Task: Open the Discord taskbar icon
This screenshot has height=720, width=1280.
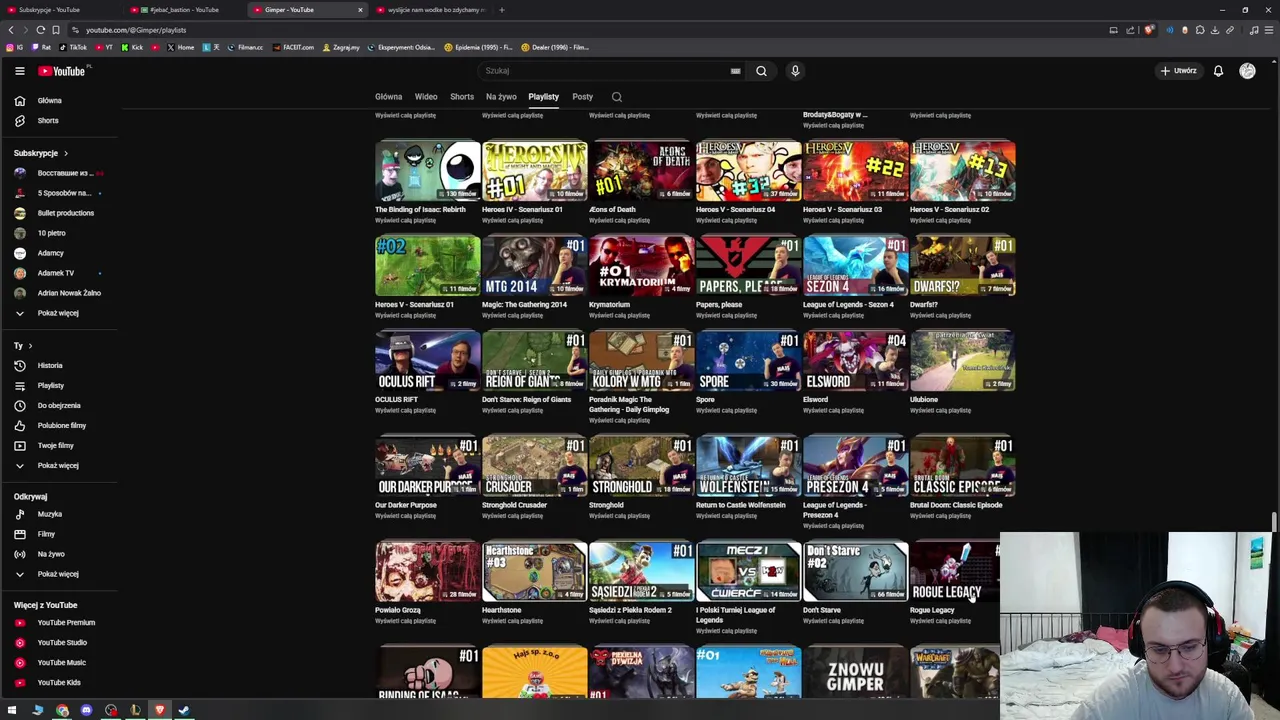Action: pos(86,710)
